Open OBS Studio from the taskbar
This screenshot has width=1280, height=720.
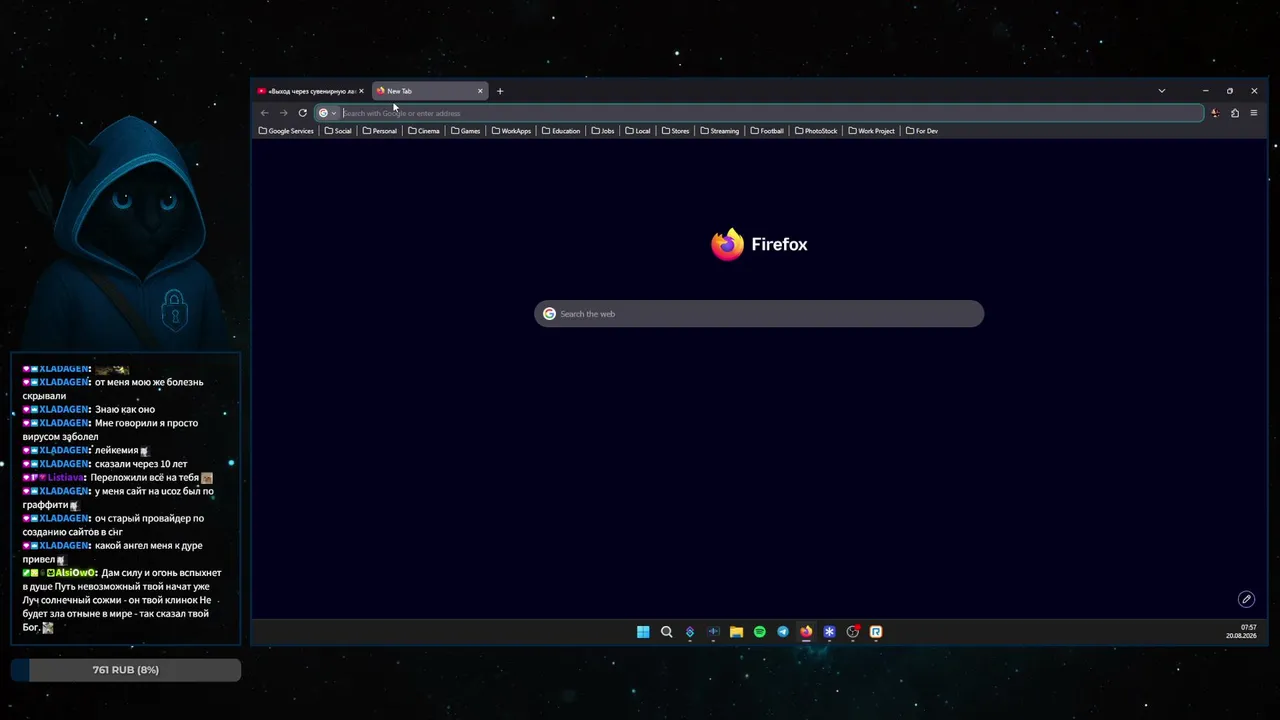(853, 632)
